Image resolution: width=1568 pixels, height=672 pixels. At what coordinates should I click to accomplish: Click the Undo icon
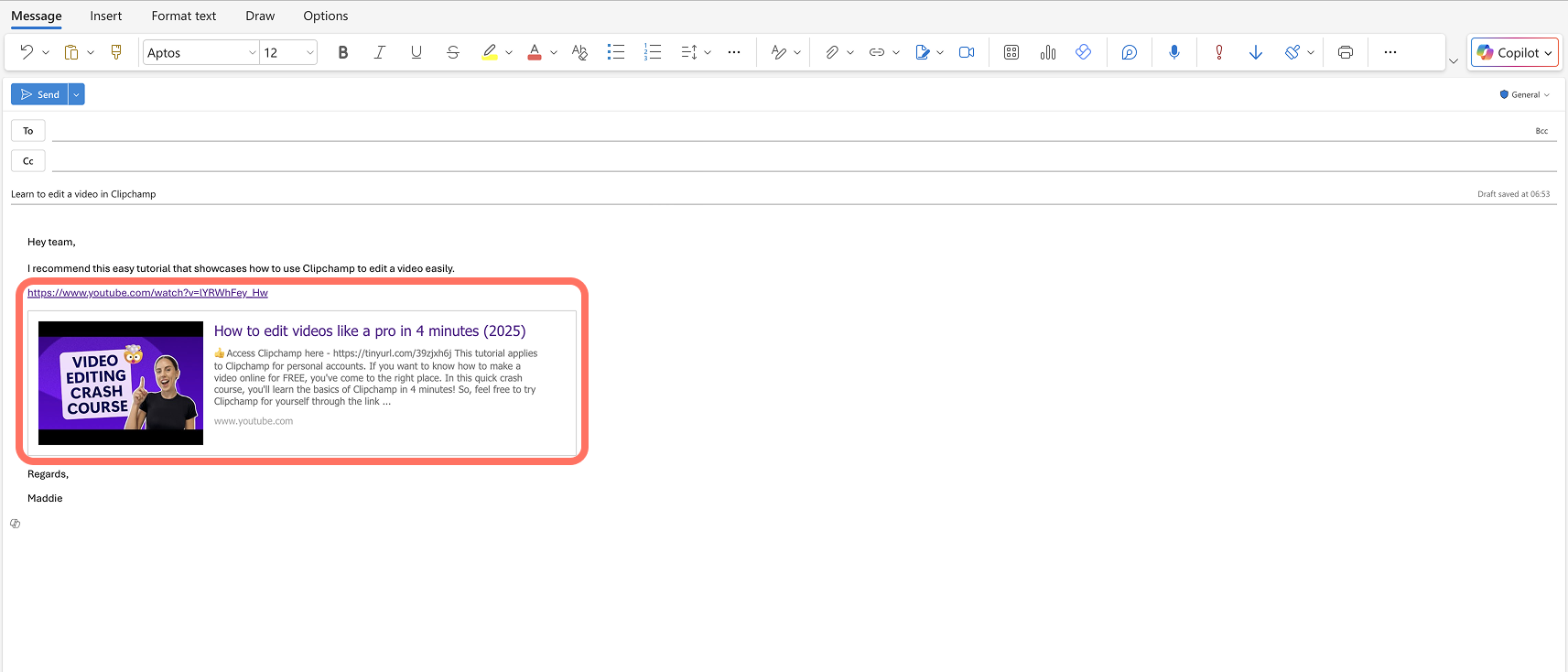click(27, 52)
